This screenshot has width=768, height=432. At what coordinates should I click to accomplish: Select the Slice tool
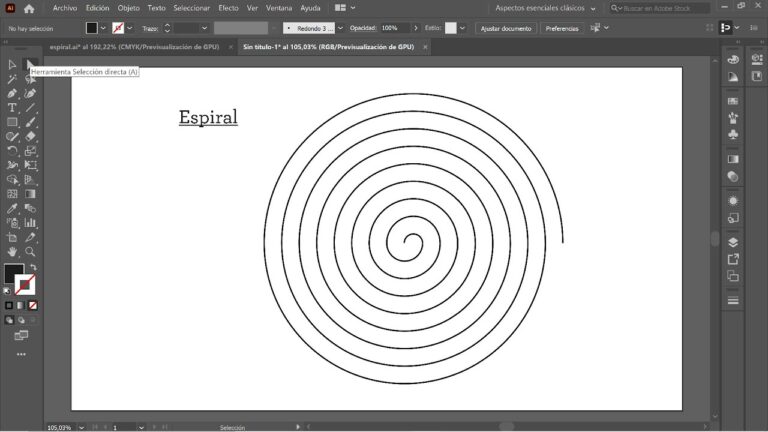tap(30, 238)
